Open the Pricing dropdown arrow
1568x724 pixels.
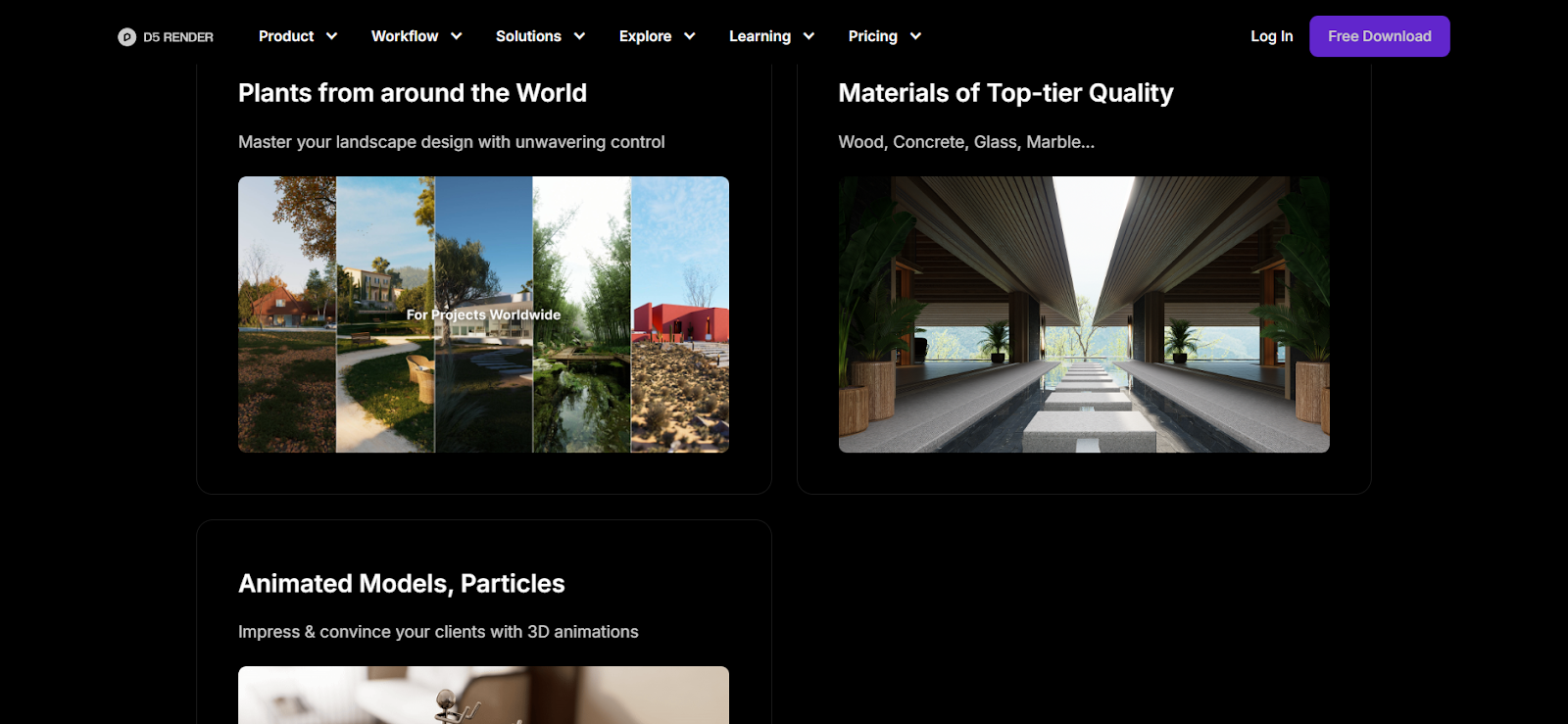915,36
